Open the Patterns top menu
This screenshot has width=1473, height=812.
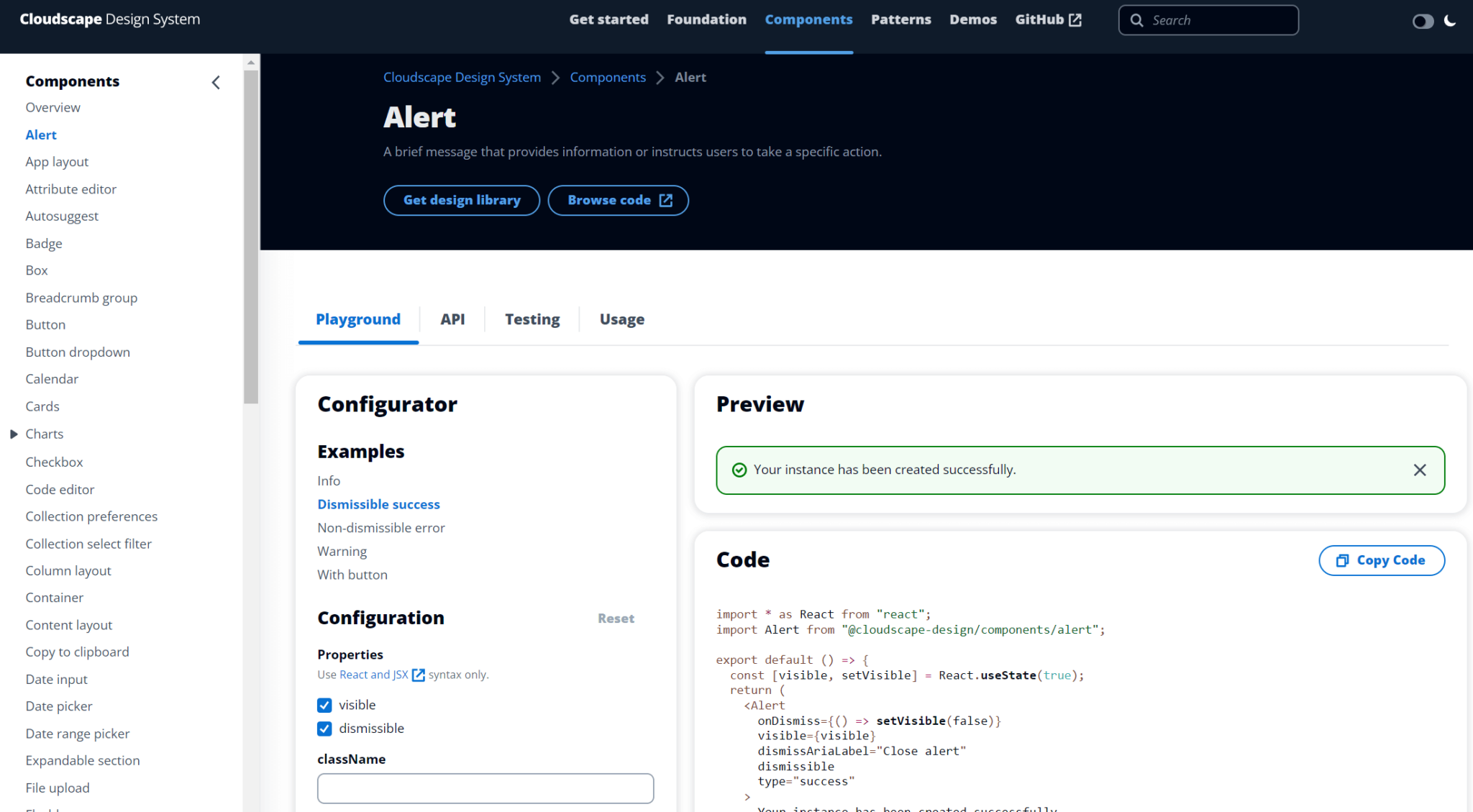(900, 19)
